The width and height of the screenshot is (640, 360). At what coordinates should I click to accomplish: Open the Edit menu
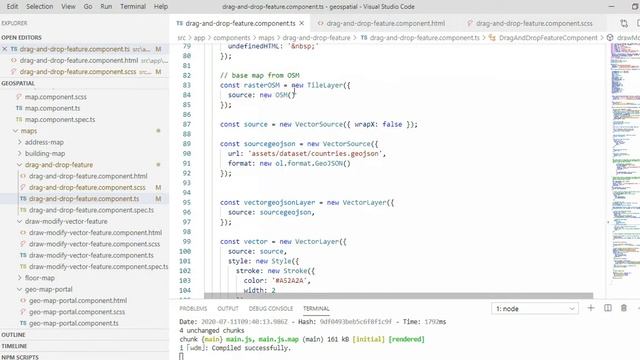[12, 7]
